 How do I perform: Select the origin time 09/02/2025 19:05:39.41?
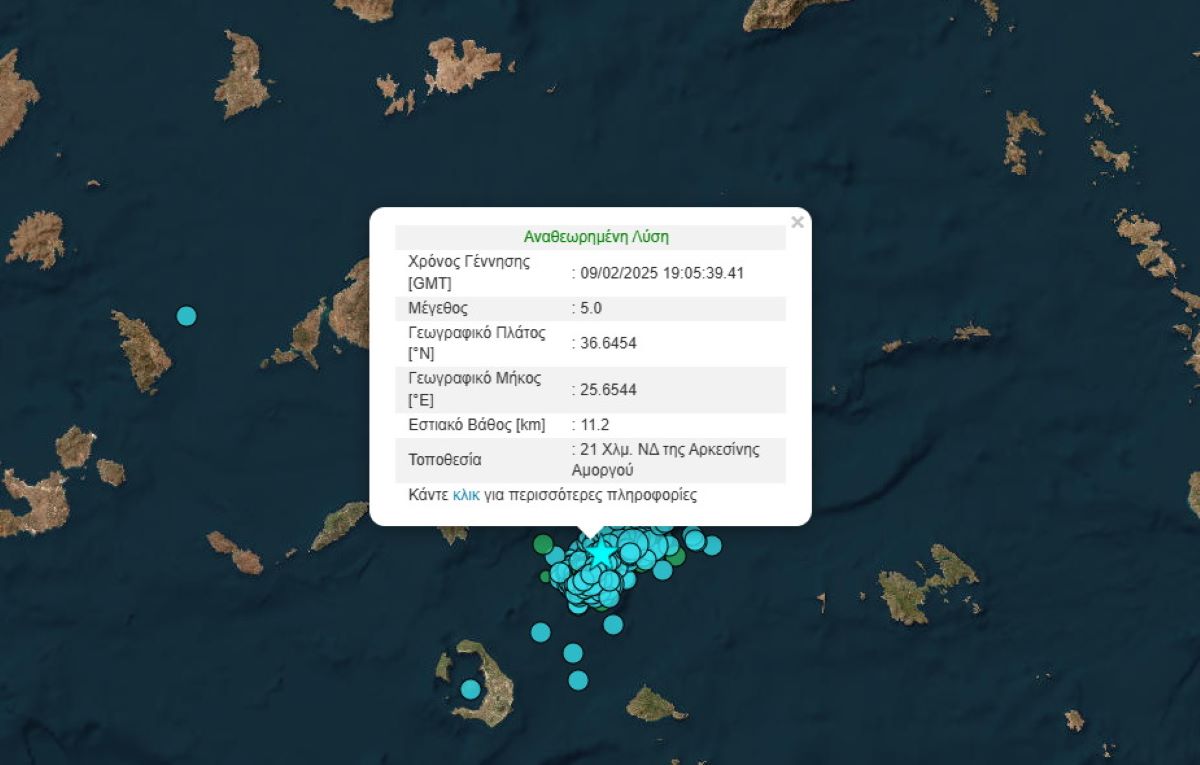click(662, 272)
